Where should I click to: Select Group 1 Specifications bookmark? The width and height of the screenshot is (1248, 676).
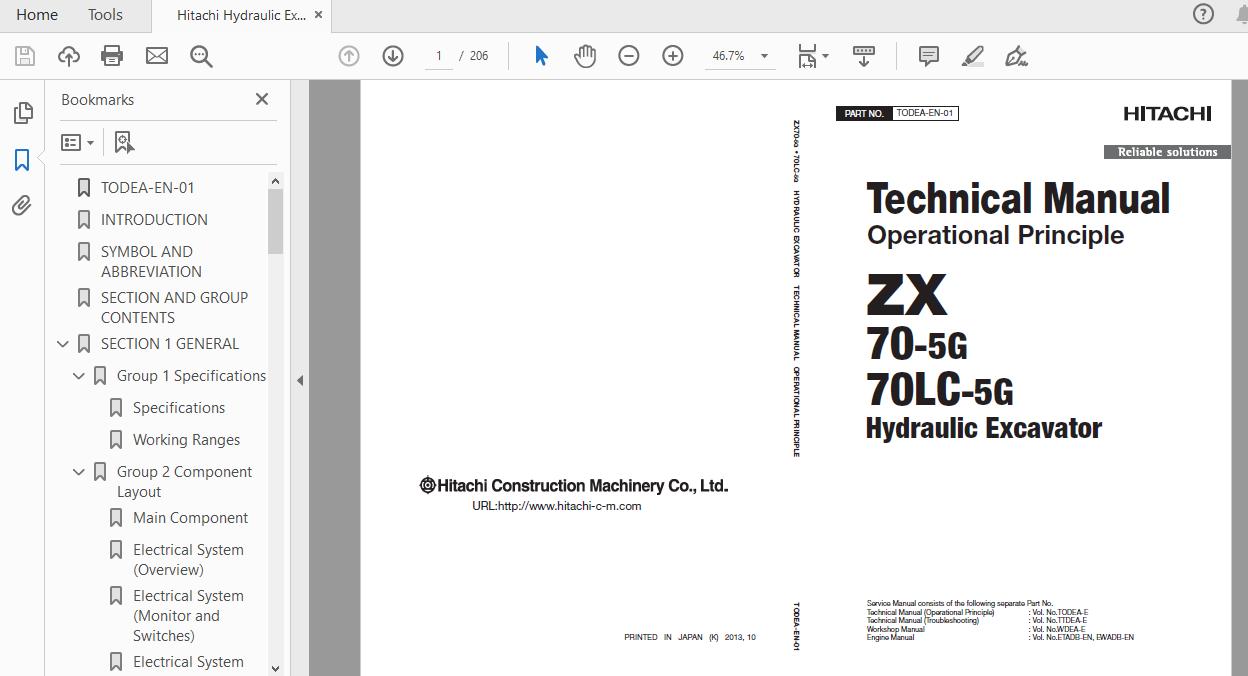pyautogui.click(x=191, y=376)
